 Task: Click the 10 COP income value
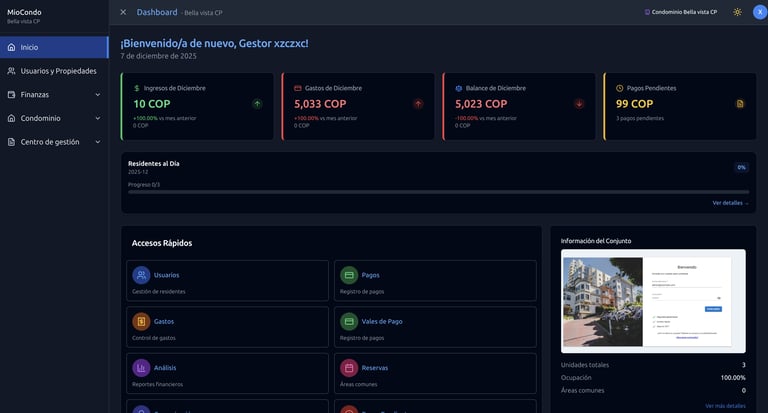click(x=152, y=104)
